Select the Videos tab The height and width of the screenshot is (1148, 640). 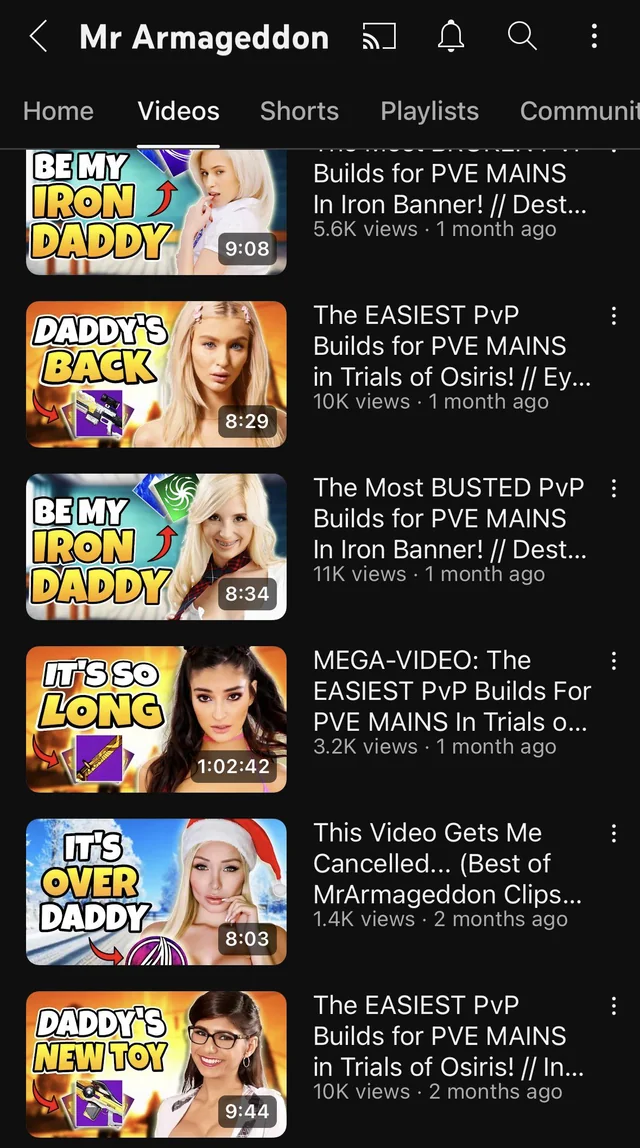pyautogui.click(x=178, y=111)
